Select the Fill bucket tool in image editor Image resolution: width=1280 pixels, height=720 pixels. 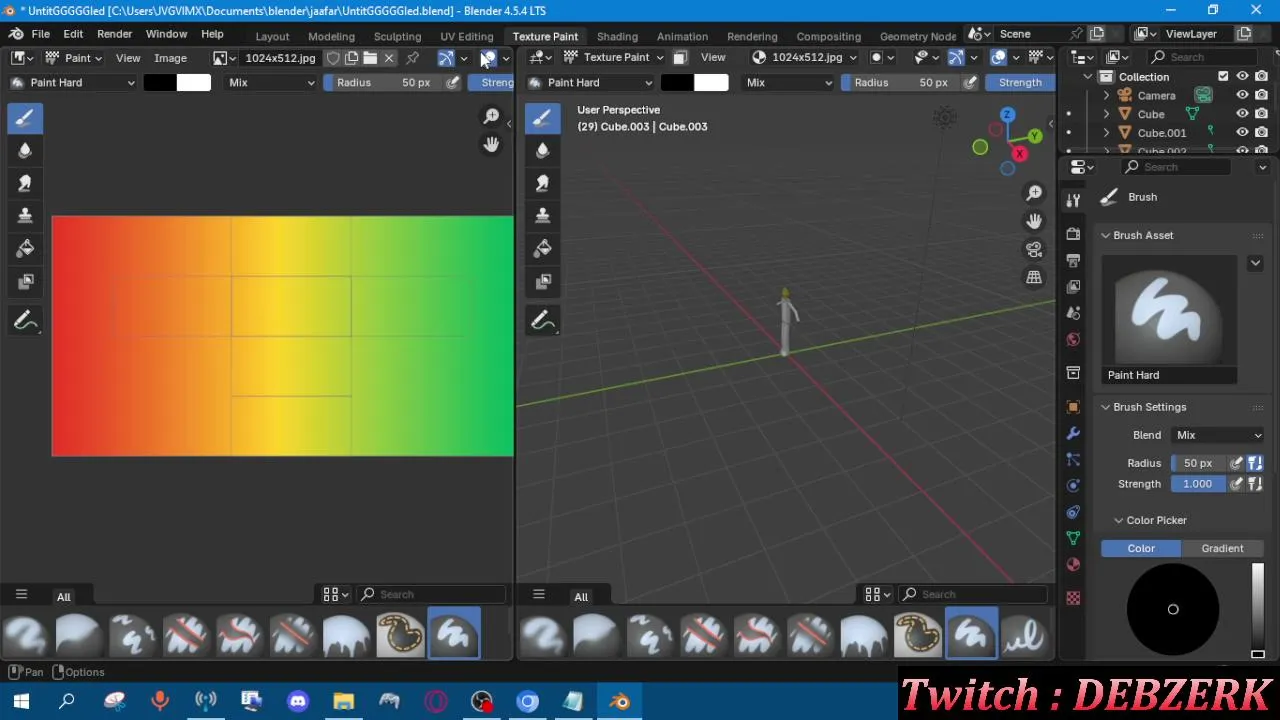[x=25, y=249]
